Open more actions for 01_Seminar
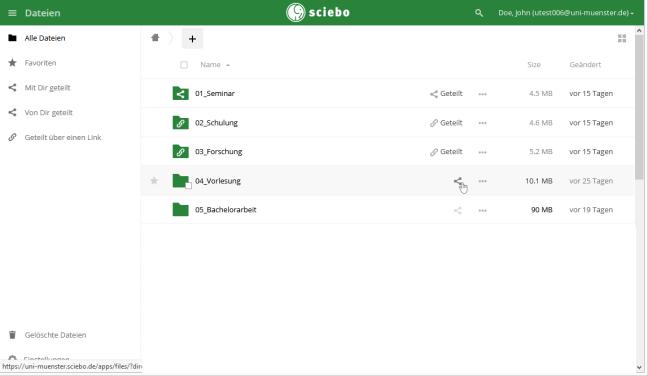The image size is (648, 376). pos(482,94)
